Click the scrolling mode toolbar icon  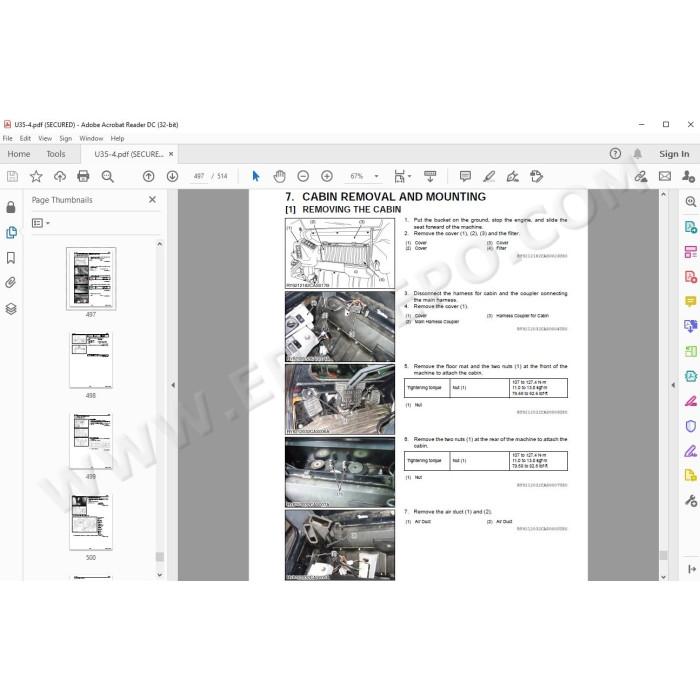(430, 176)
